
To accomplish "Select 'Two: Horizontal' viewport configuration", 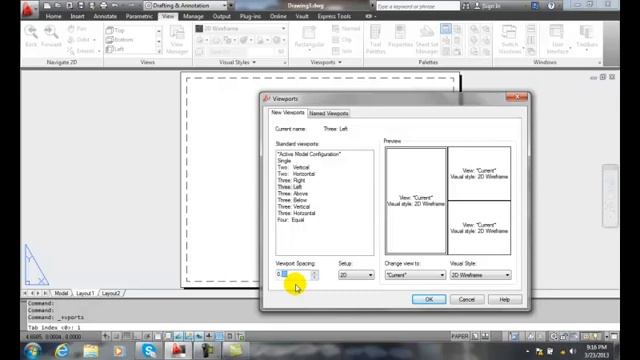I will (296, 174).
